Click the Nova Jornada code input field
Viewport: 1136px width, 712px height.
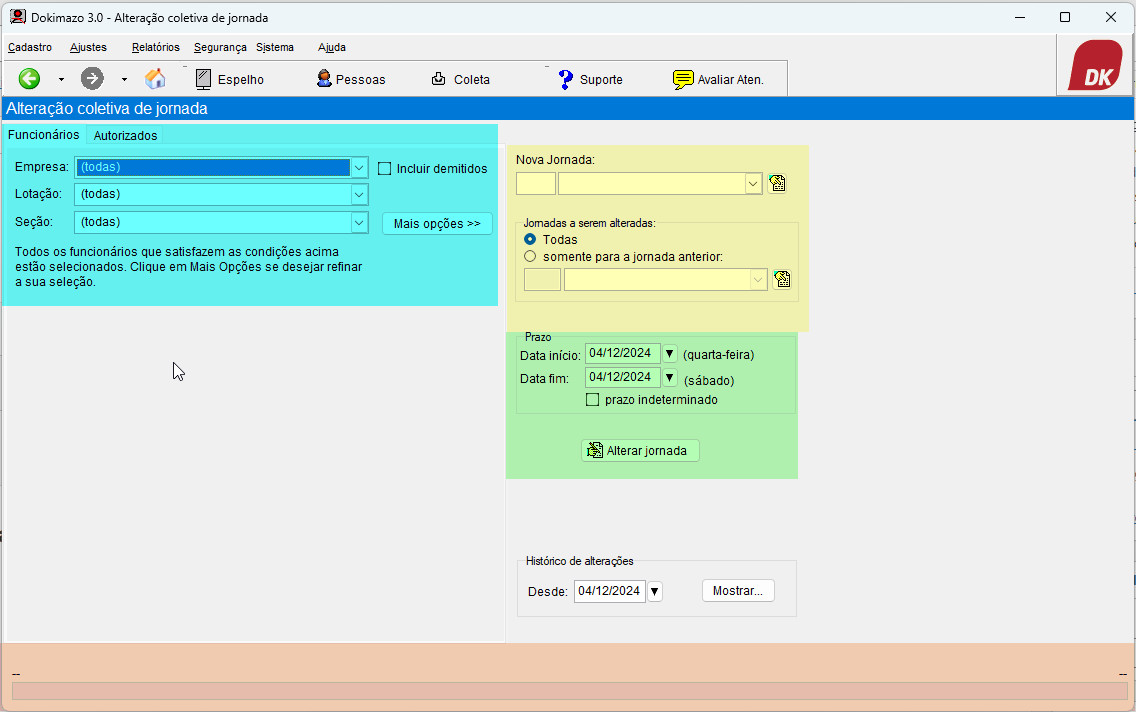pos(536,183)
